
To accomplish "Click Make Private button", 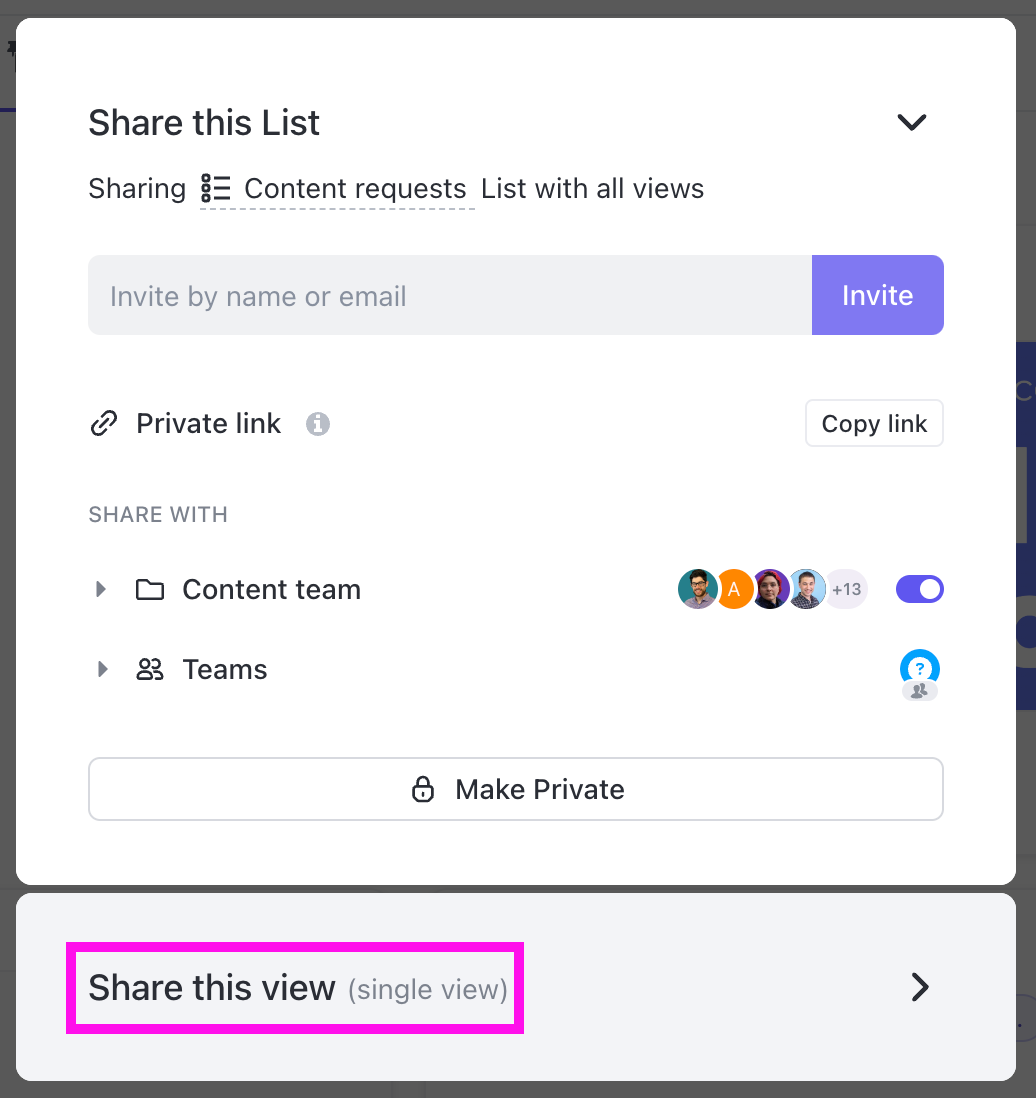I will [x=516, y=789].
